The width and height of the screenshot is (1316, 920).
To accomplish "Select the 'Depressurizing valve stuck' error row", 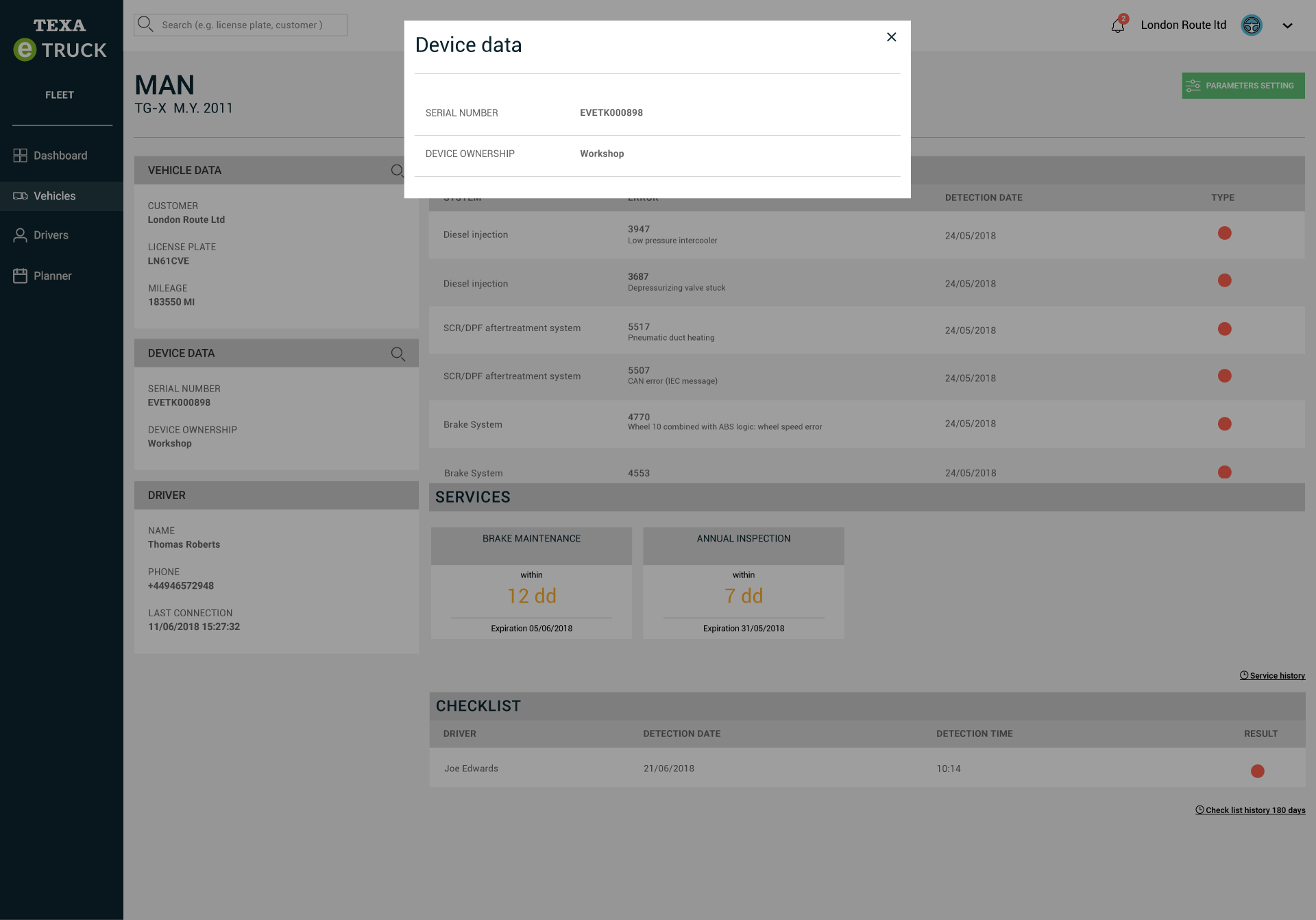I will tap(866, 282).
